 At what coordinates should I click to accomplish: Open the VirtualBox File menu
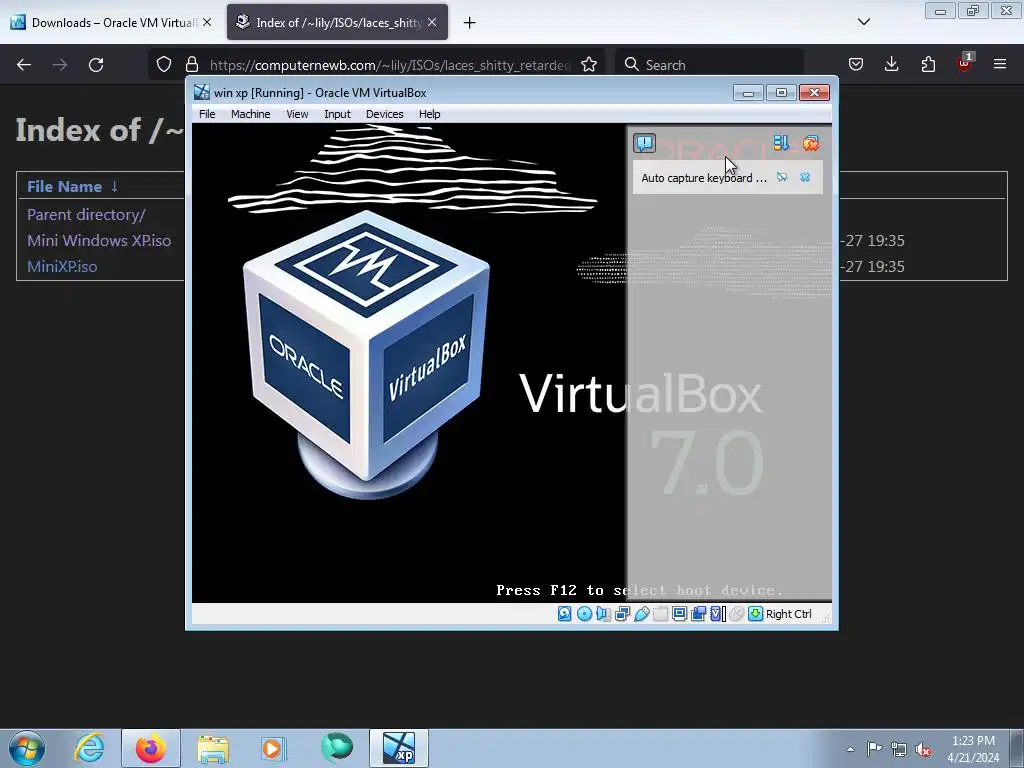207,114
